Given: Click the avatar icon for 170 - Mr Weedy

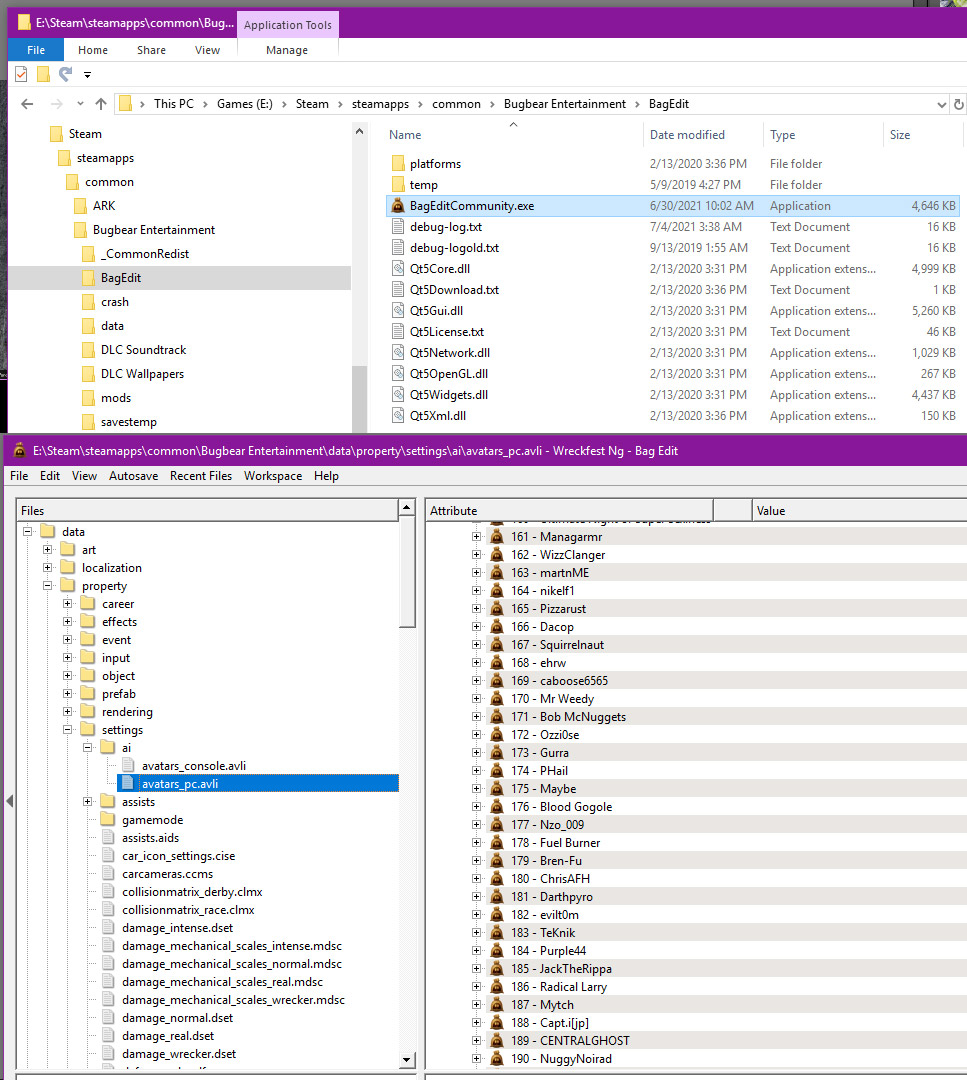Looking at the screenshot, I should (x=497, y=698).
